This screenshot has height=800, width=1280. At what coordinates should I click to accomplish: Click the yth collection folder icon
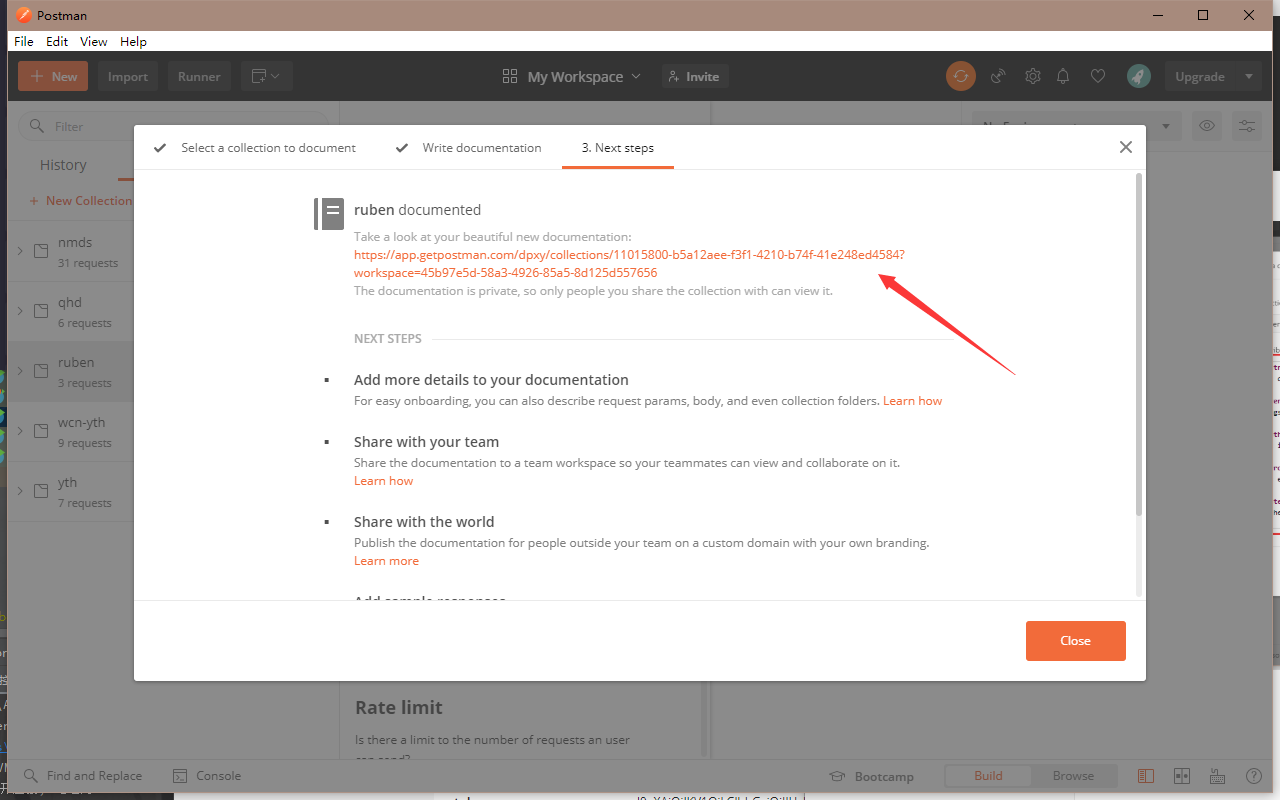(41, 491)
